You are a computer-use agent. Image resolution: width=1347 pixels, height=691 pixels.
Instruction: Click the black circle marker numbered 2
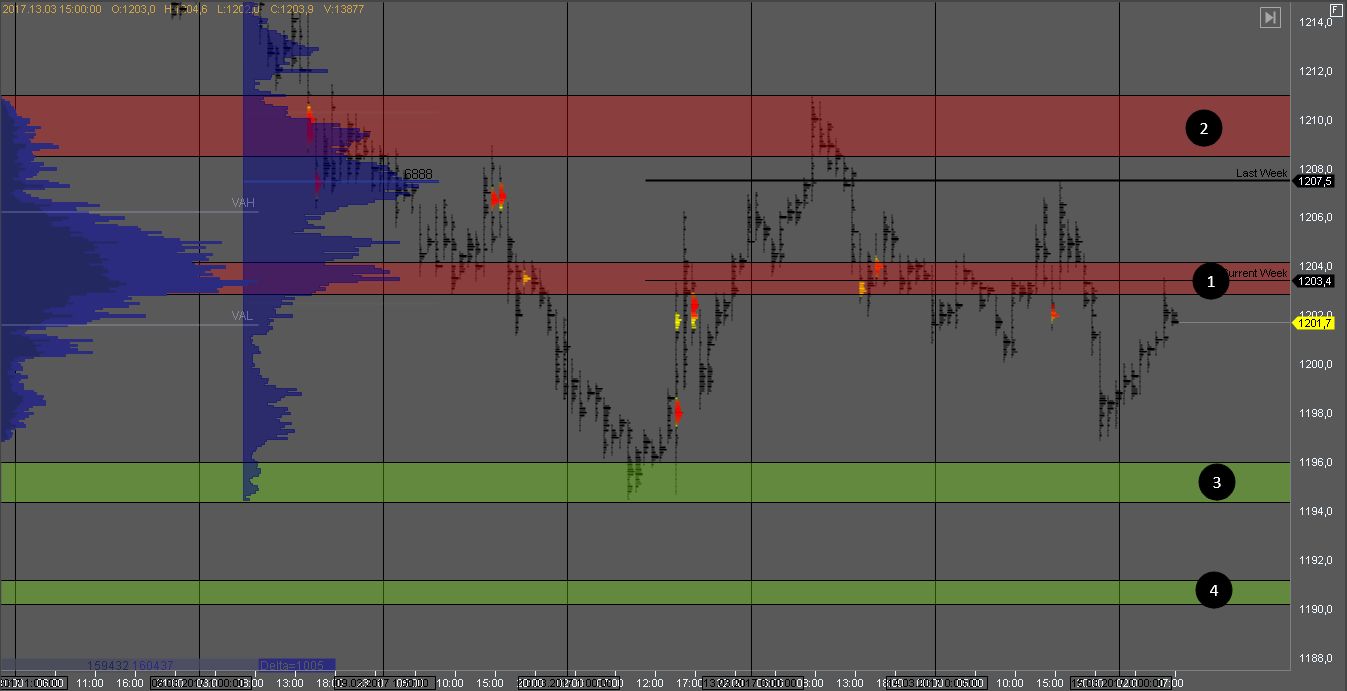point(1204,128)
